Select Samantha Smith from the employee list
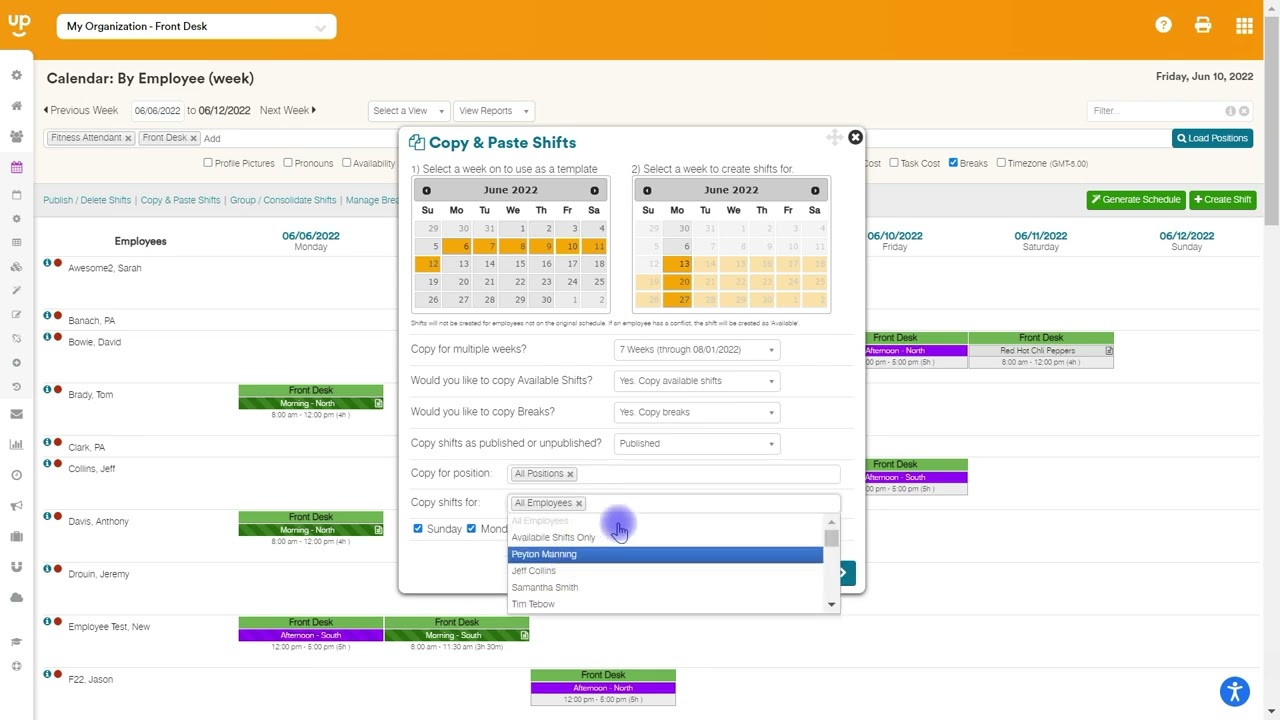Viewport: 1280px width, 720px height. [666, 588]
